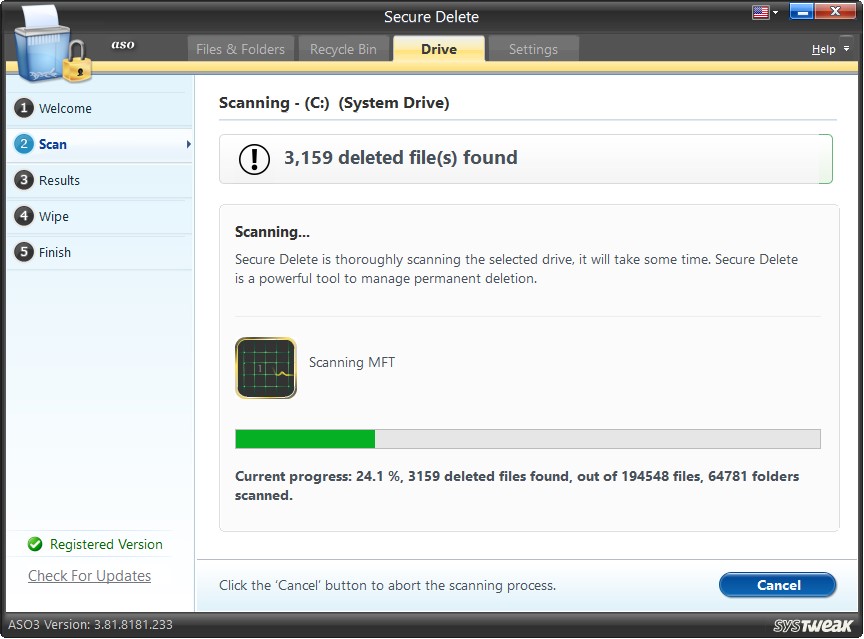The height and width of the screenshot is (639, 864).
Task: Click the Scanning MFT monitor icon
Action: [265, 368]
